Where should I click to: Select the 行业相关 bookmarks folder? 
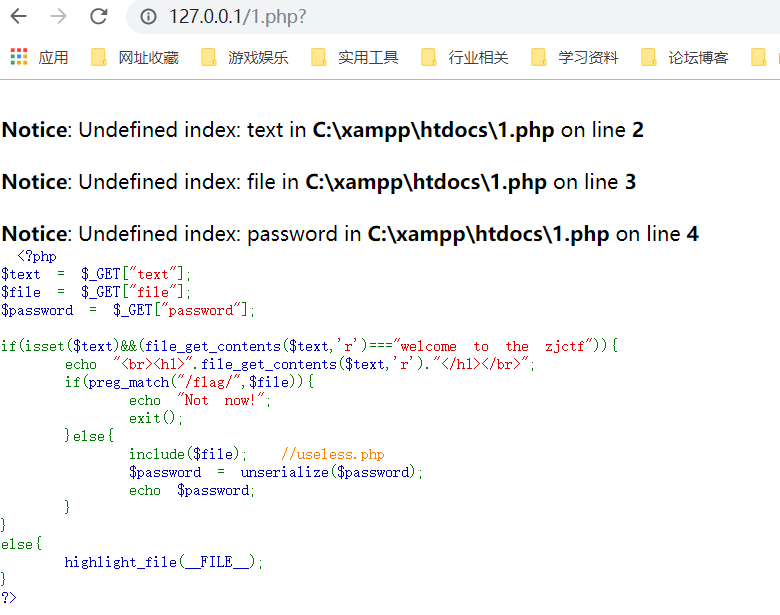coord(465,57)
